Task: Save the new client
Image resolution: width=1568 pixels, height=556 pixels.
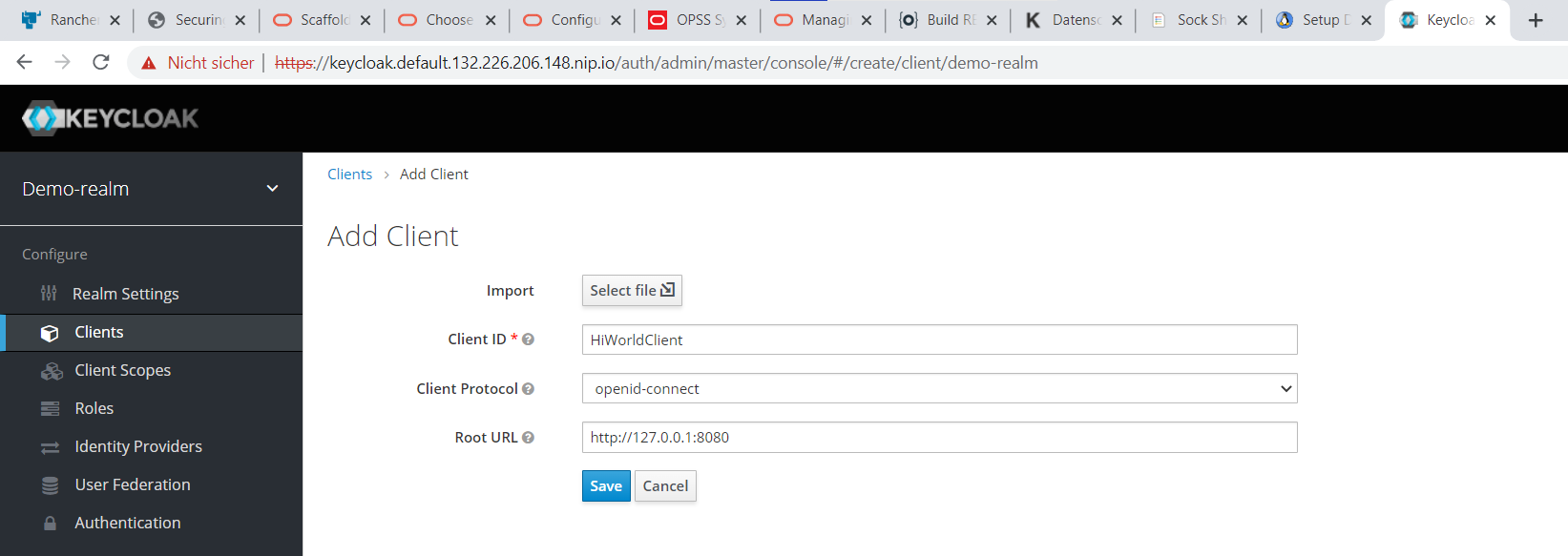Action: tap(606, 485)
